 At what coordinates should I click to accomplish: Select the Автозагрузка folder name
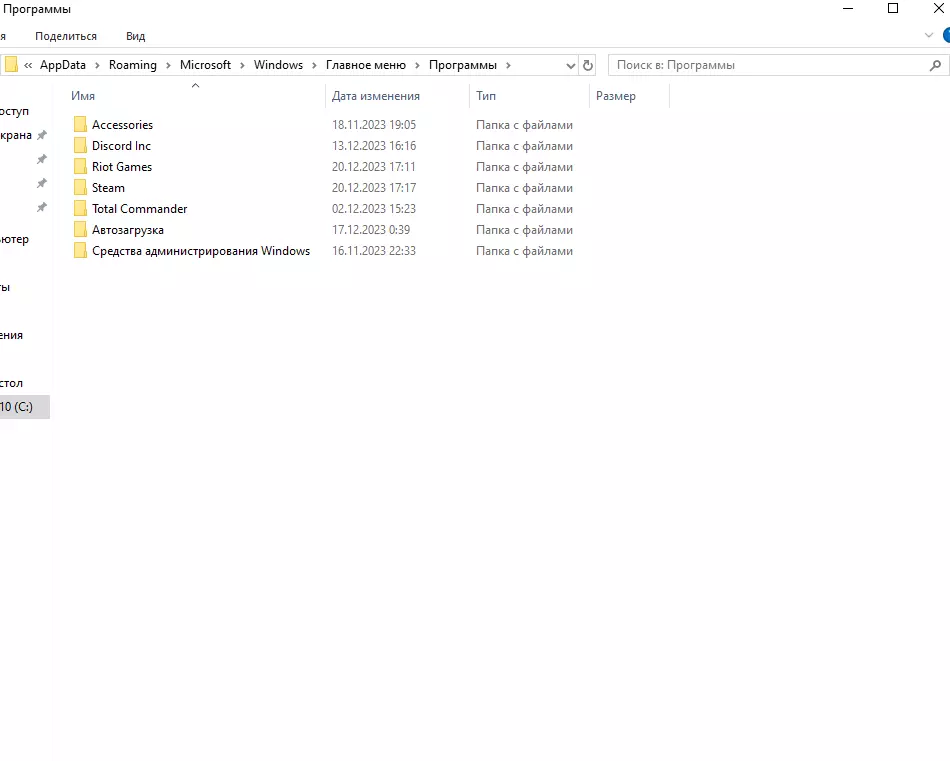[128, 230]
